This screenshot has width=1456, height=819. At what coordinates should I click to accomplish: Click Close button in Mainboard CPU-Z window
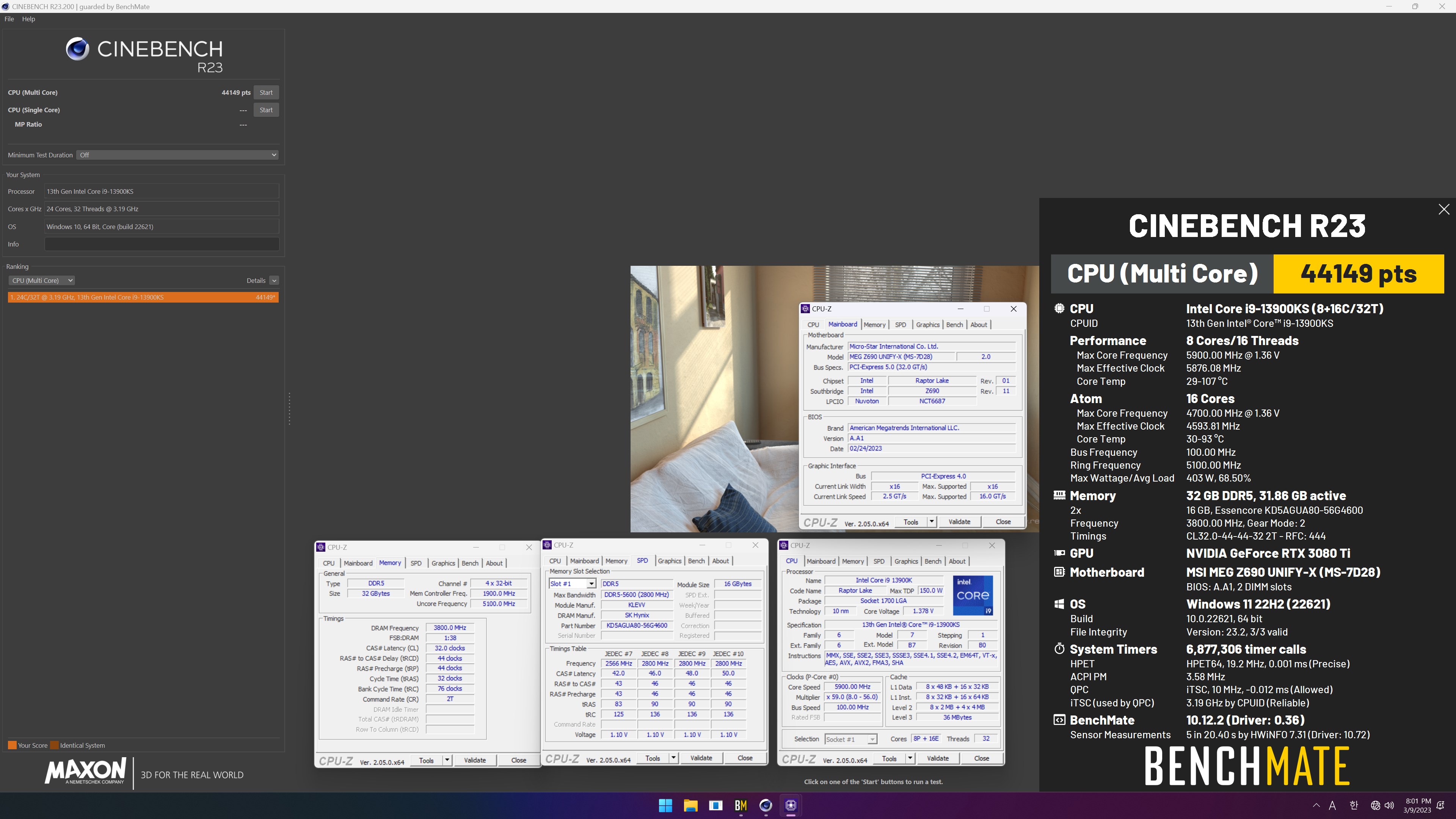point(1003,522)
